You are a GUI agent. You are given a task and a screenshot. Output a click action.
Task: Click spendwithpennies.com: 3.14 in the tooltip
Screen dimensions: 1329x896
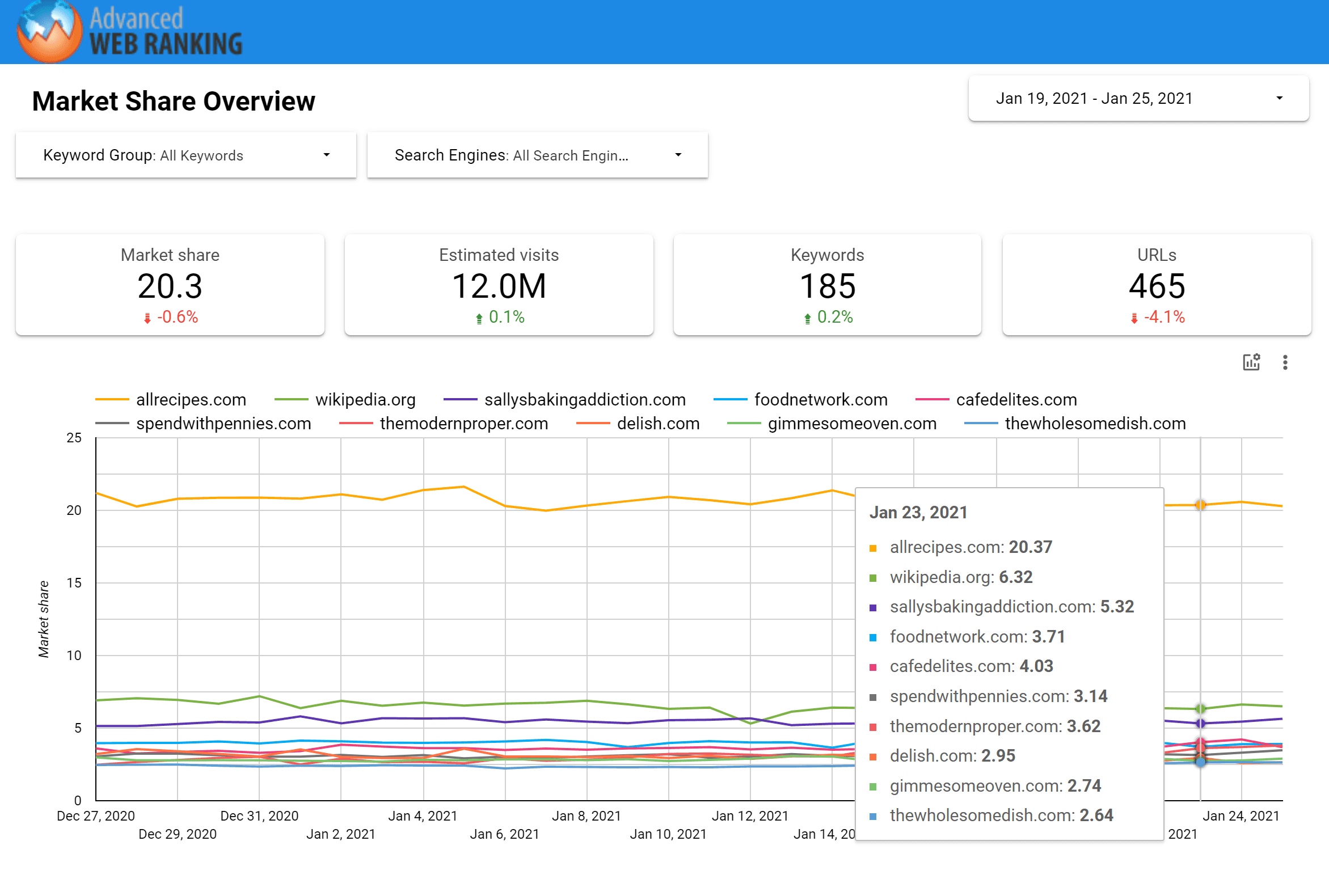[x=999, y=696]
